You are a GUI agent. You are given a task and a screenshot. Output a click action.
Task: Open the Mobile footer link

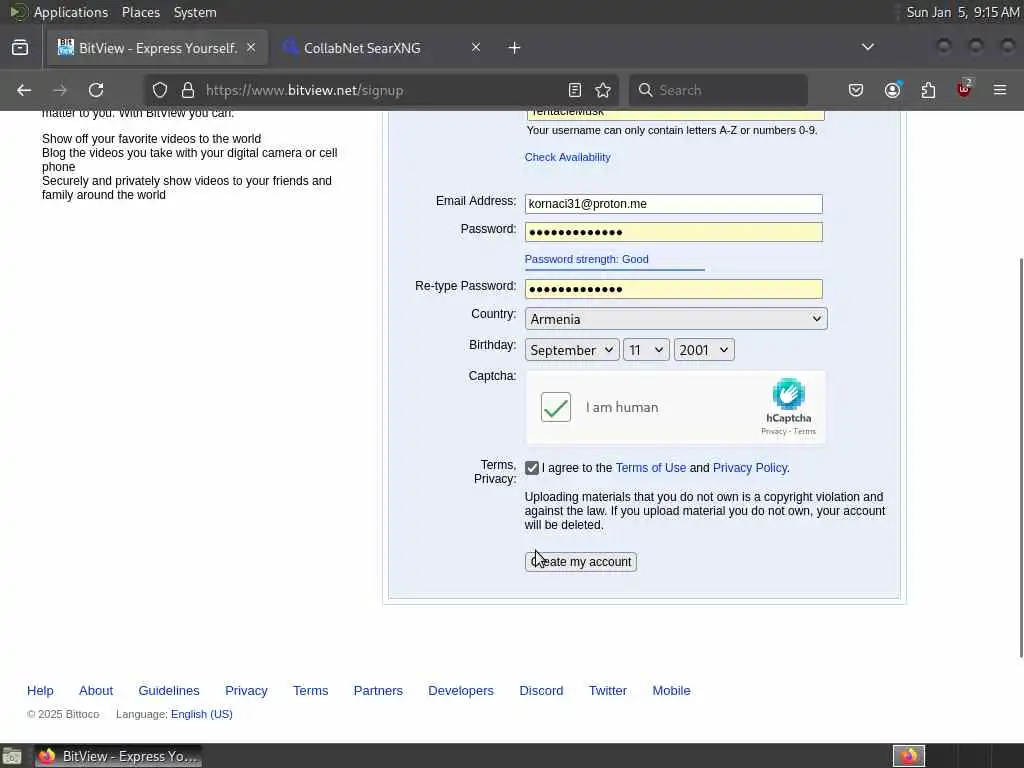point(671,690)
